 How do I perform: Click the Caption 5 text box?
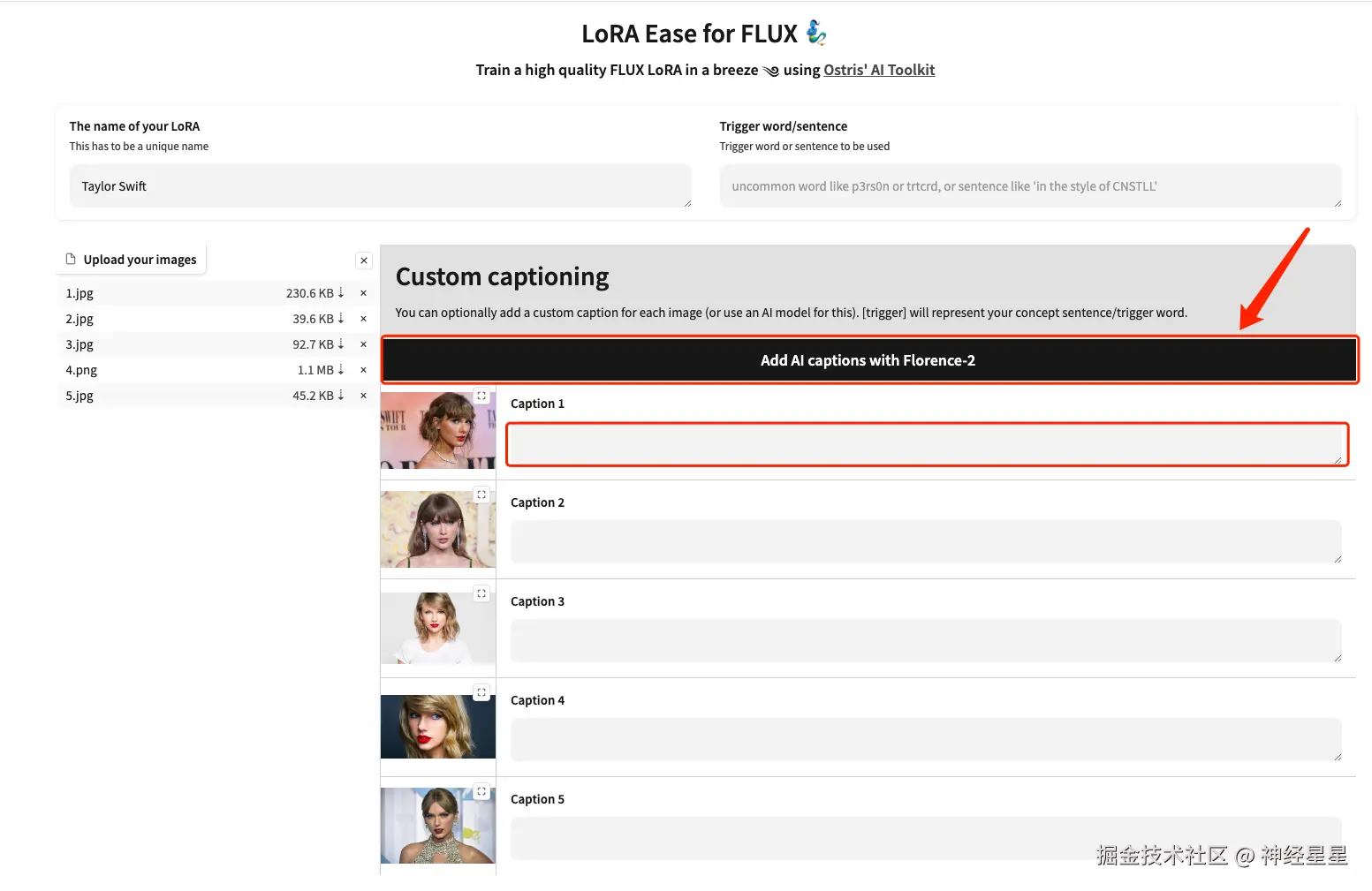click(926, 838)
